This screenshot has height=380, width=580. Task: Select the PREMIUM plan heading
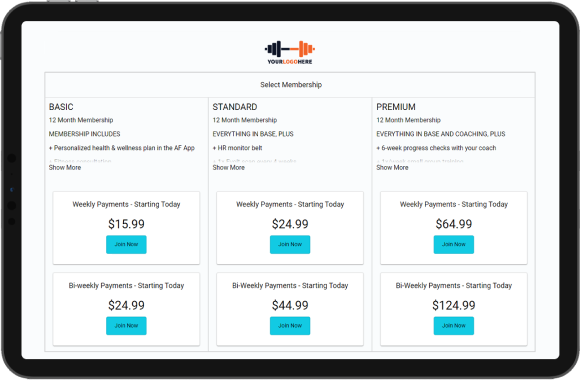coord(396,107)
